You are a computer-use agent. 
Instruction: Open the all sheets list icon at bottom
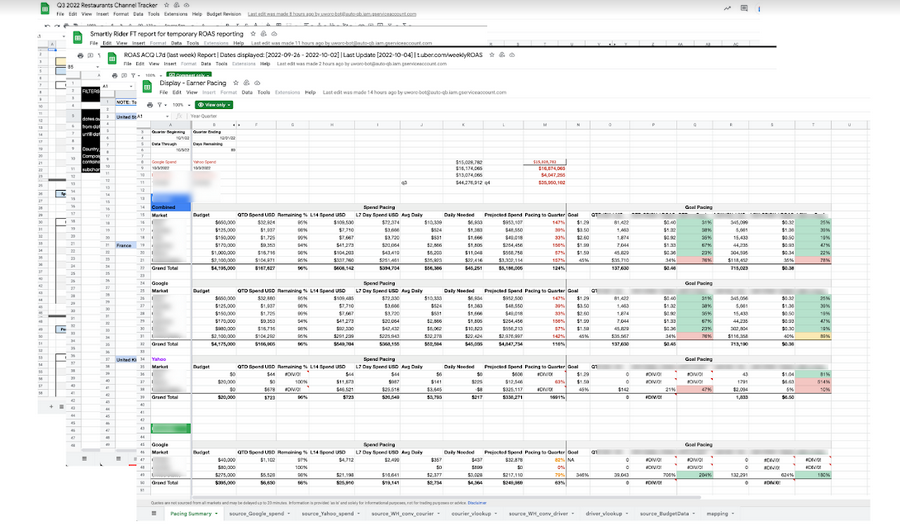tap(154, 514)
